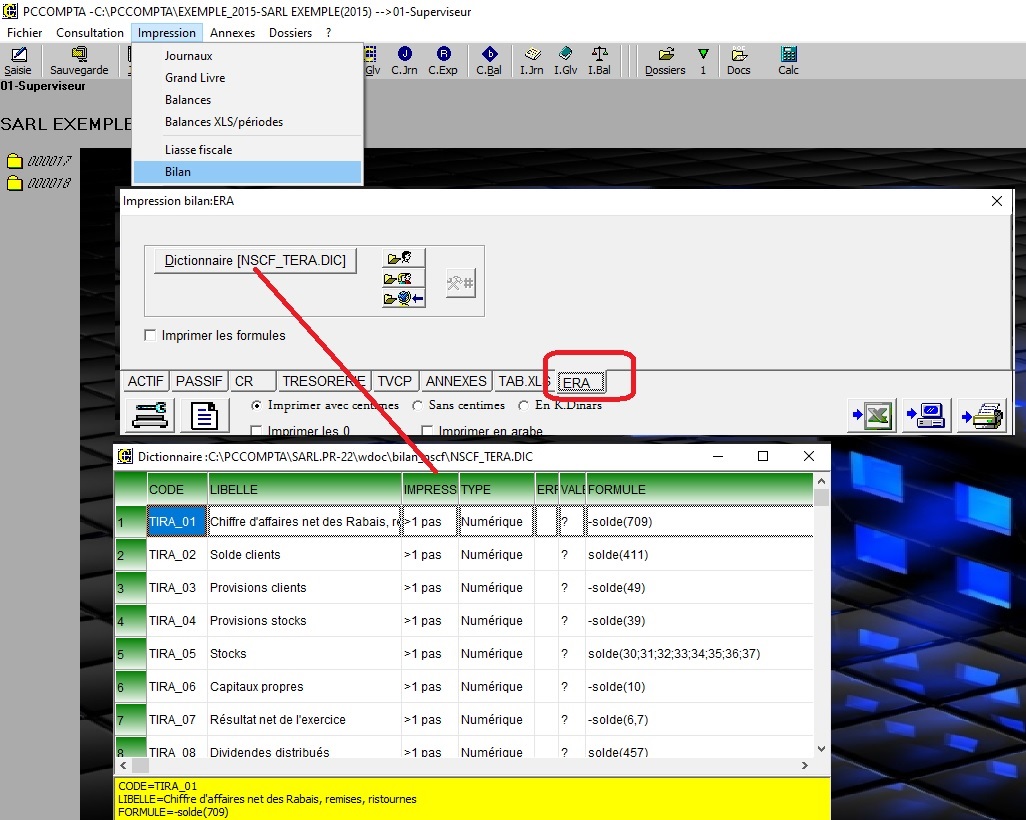This screenshot has width=1026, height=820.
Task: Select the TIRA_05 Stocks row code
Action: click(173, 654)
